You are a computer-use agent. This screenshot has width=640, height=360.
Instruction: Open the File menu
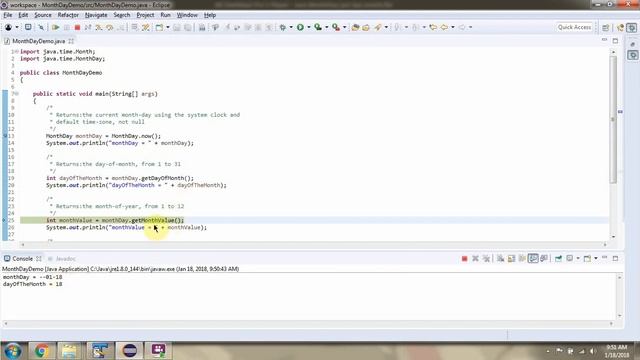click(7, 15)
